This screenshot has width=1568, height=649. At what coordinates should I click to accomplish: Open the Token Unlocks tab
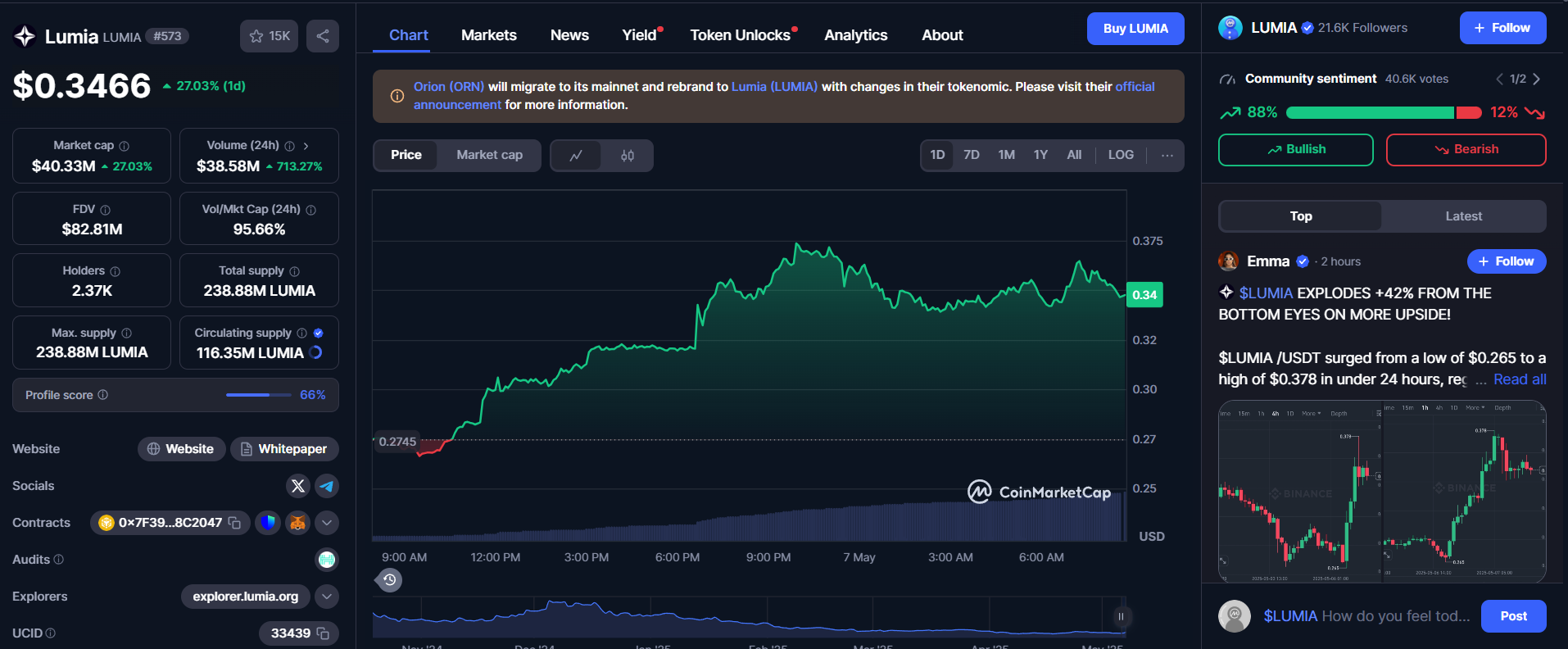click(x=741, y=35)
